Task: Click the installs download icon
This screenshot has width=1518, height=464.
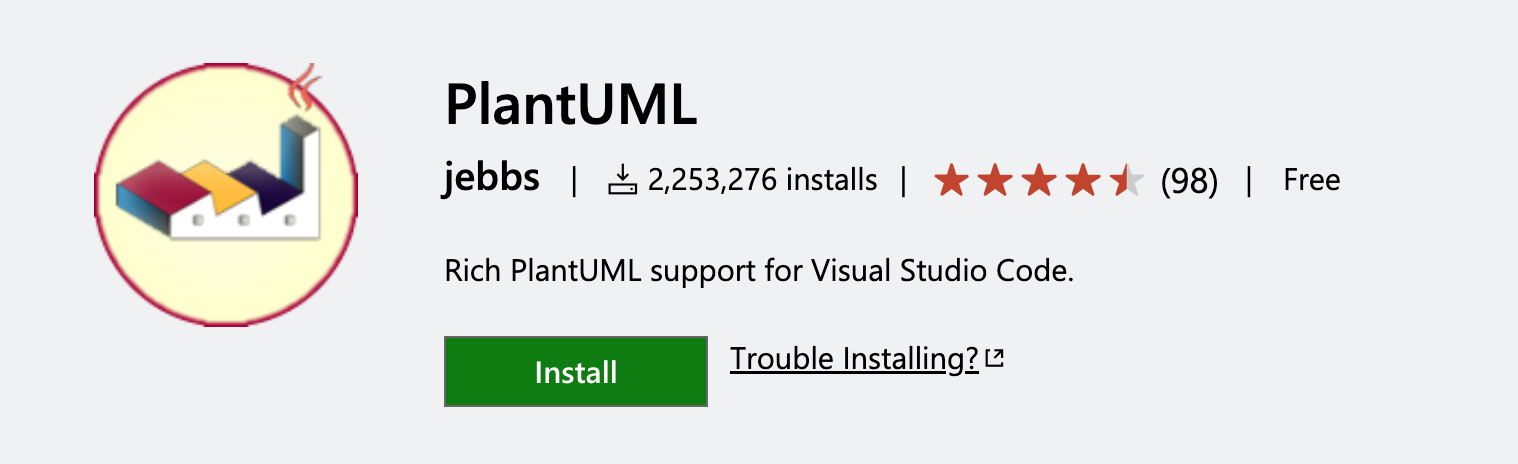Action: 621,180
